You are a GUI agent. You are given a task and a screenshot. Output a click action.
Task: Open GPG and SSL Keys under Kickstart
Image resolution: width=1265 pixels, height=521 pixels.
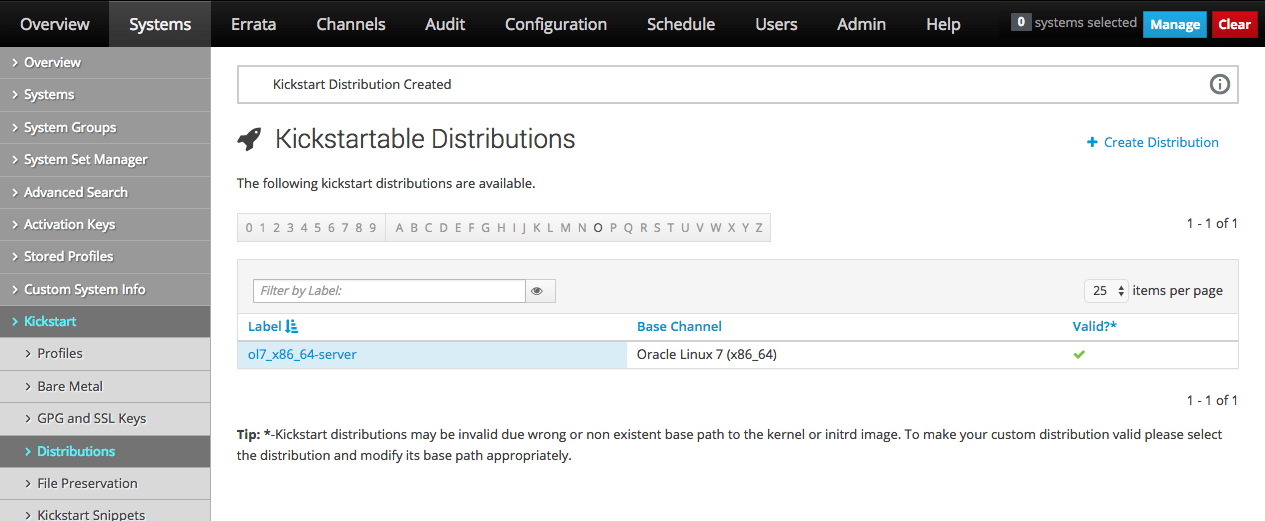[x=105, y=418]
